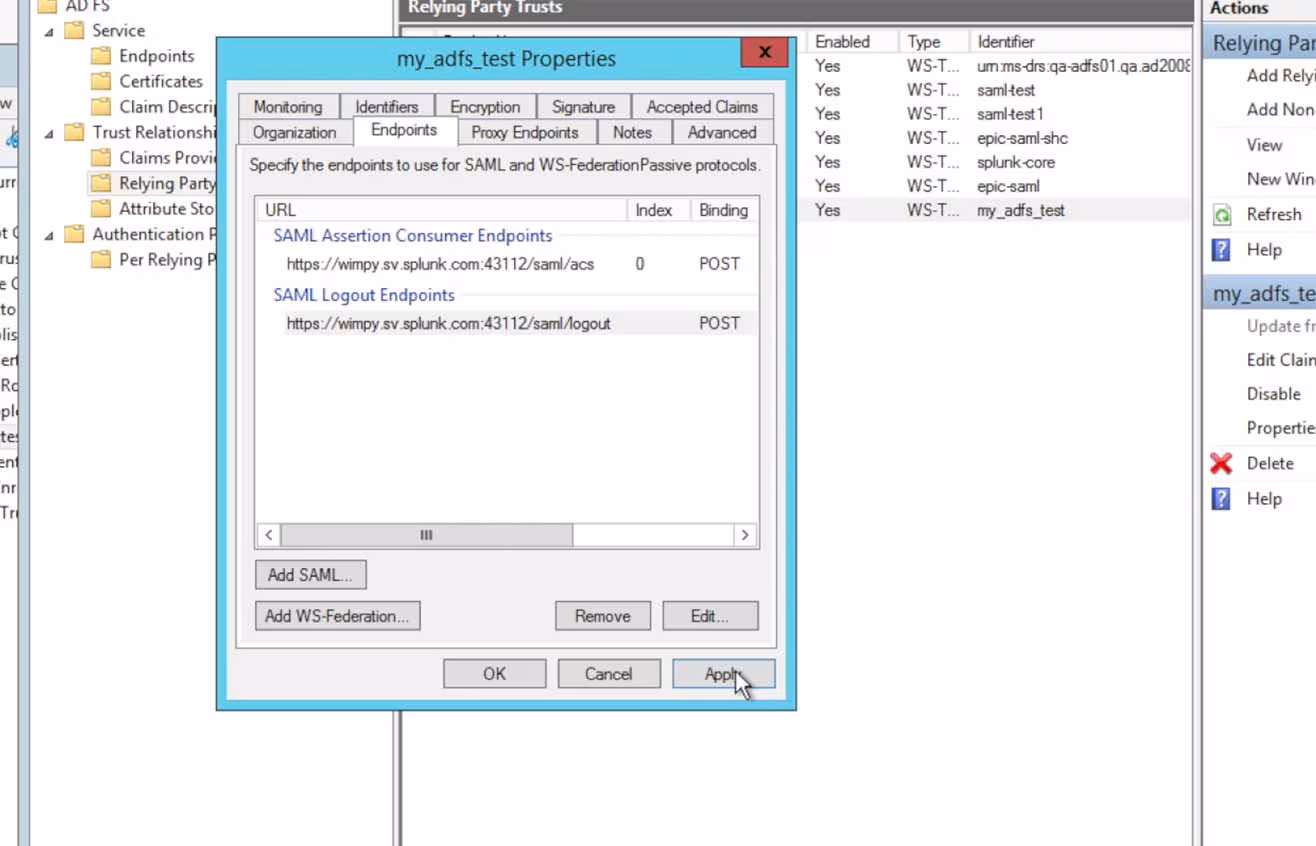
Task: Select the splunk-core relying party row
Action: (1015, 162)
